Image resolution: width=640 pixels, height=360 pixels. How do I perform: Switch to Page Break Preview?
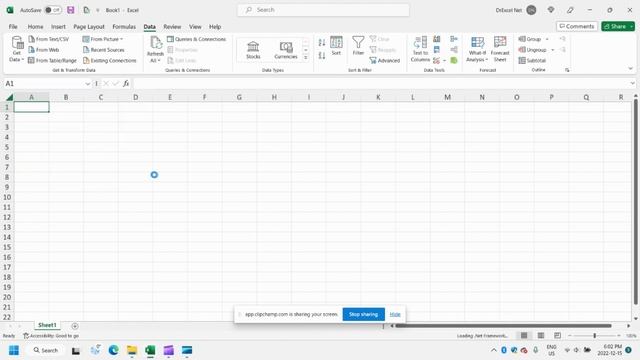(557, 336)
